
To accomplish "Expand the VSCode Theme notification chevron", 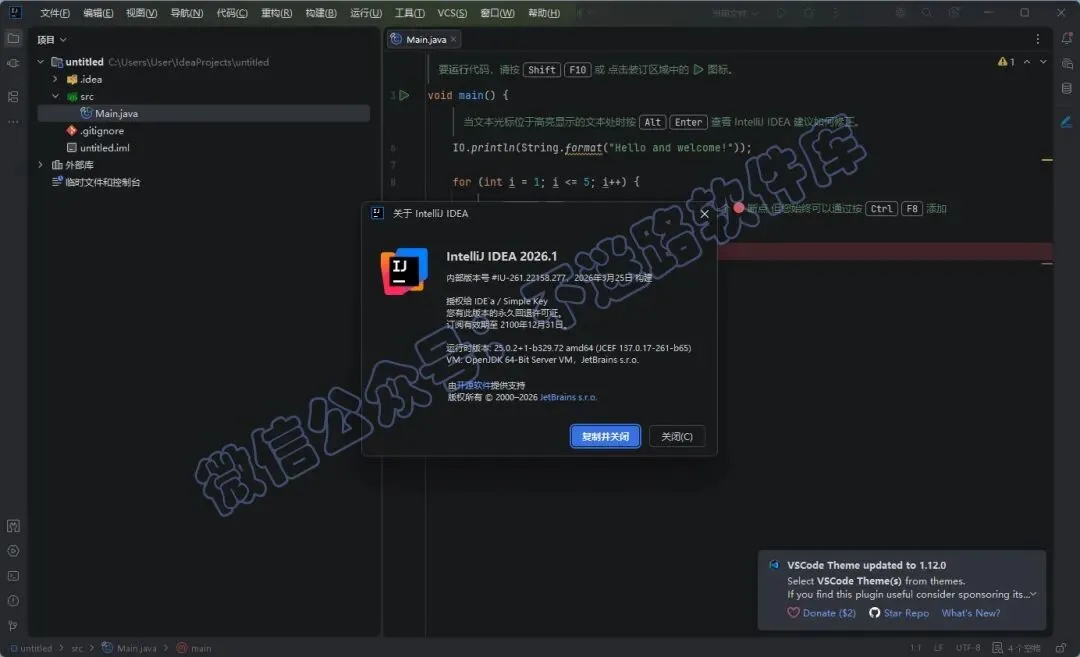I will pos(1032,594).
